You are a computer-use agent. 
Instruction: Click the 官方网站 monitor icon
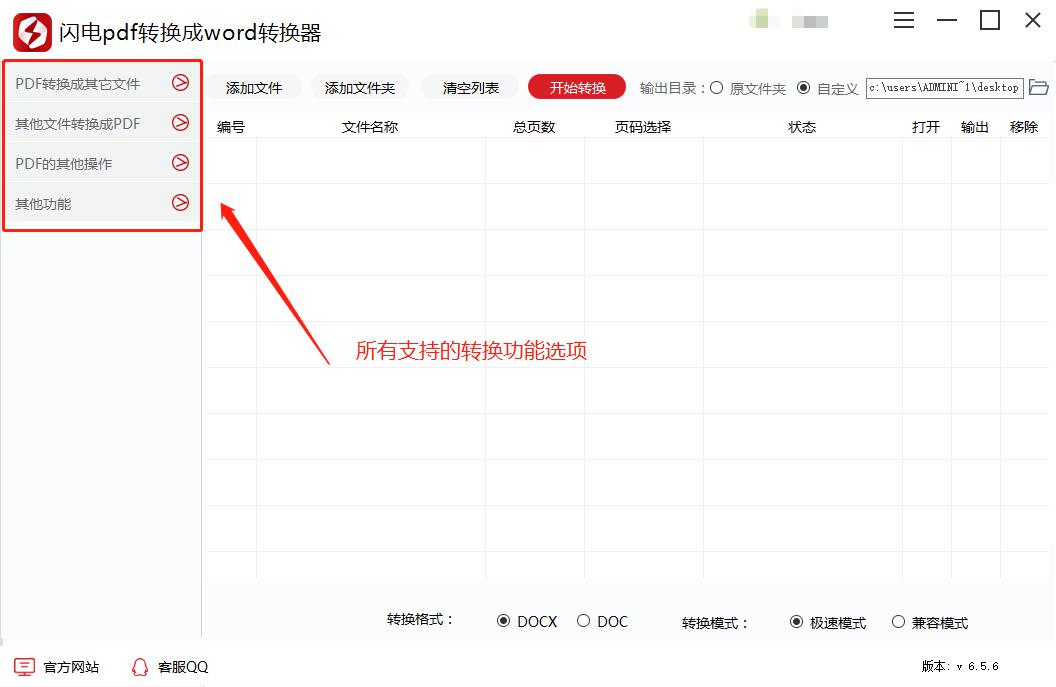[x=22, y=666]
